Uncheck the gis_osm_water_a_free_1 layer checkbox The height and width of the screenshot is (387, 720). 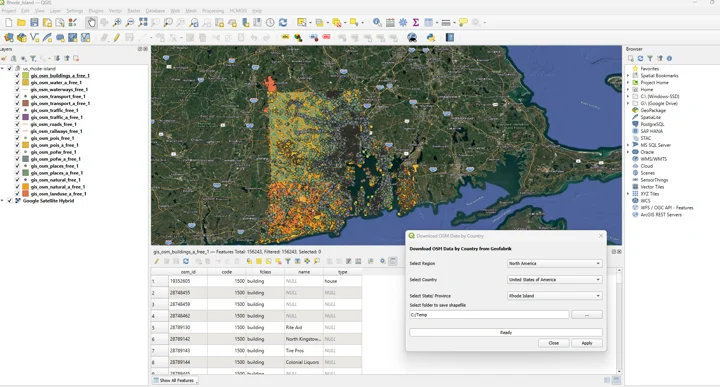(17, 83)
